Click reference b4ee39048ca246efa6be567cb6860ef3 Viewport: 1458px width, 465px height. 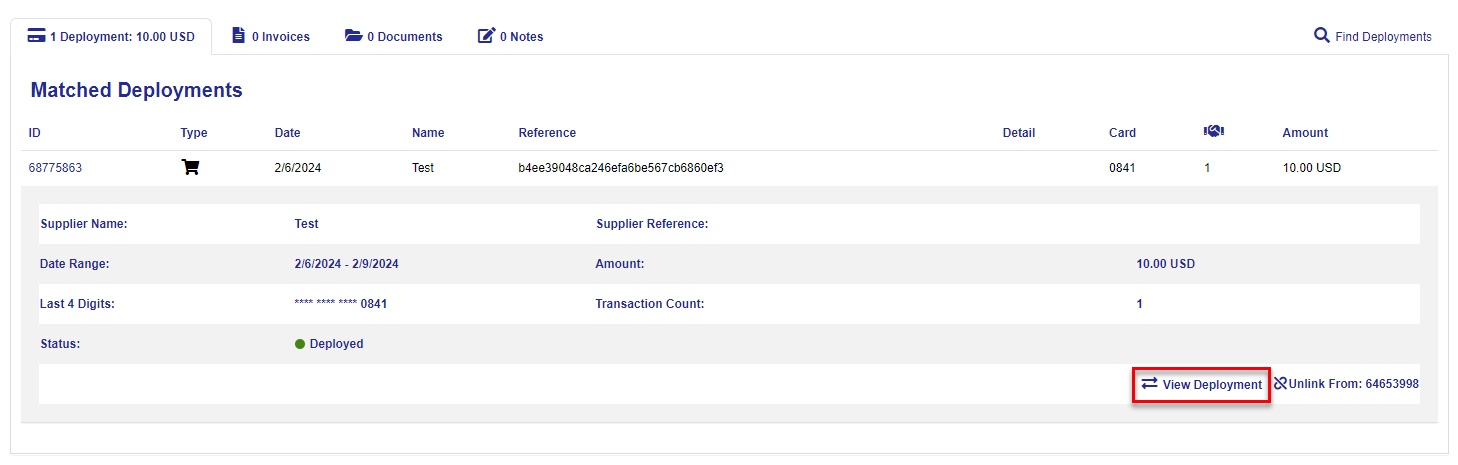[x=621, y=168]
